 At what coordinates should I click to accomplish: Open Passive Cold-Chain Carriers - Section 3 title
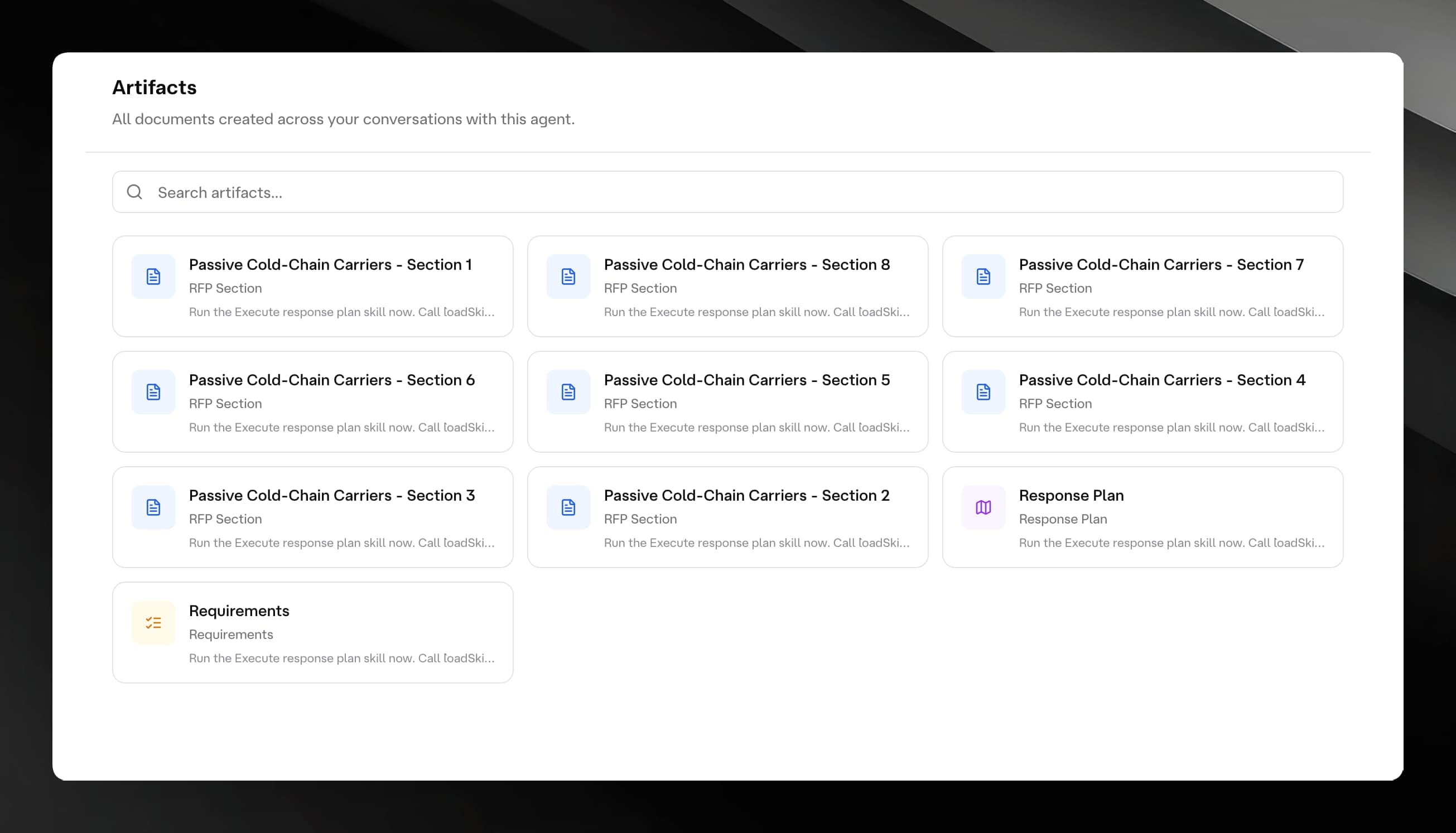pos(332,496)
